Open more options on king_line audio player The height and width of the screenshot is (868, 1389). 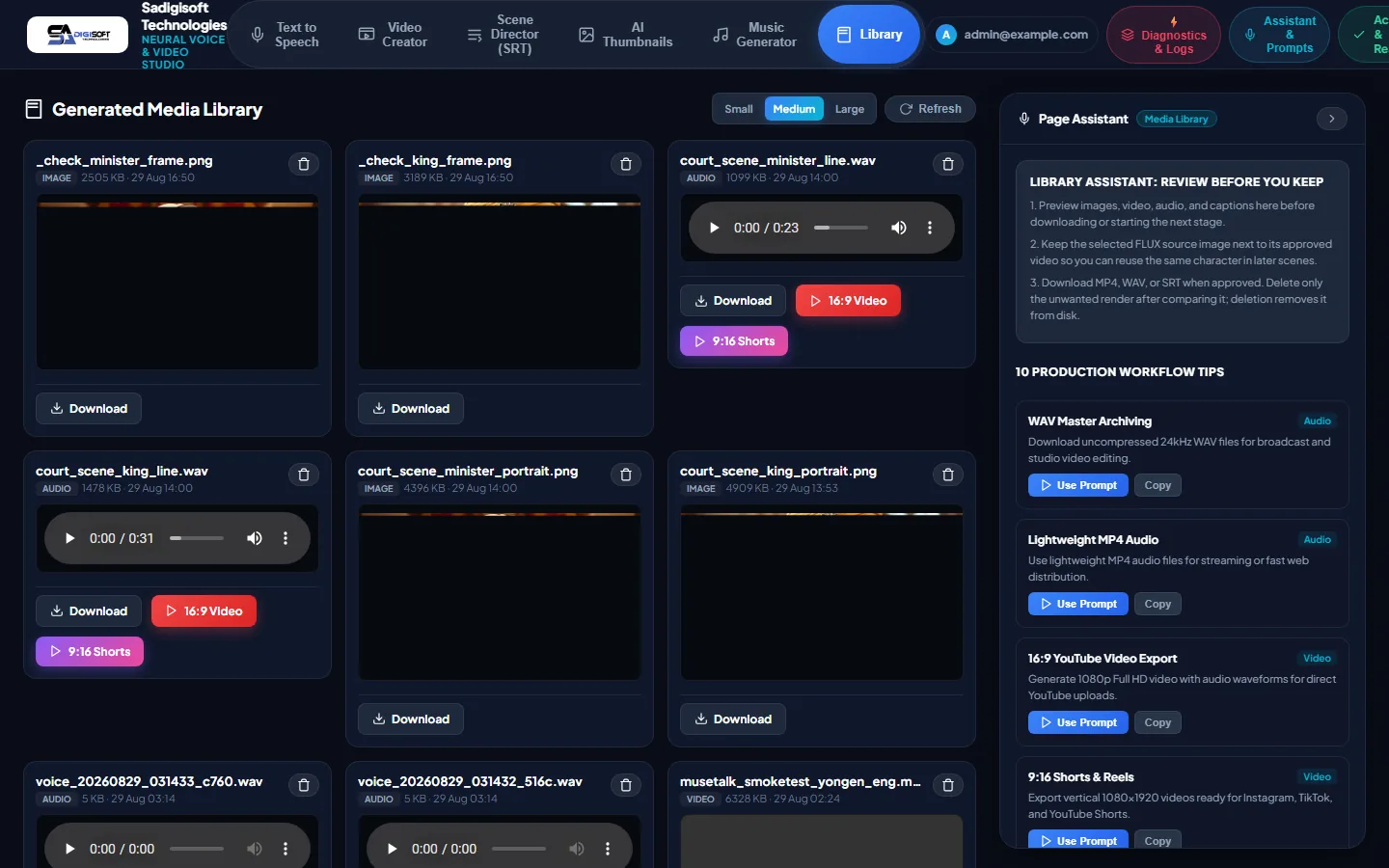click(x=286, y=538)
